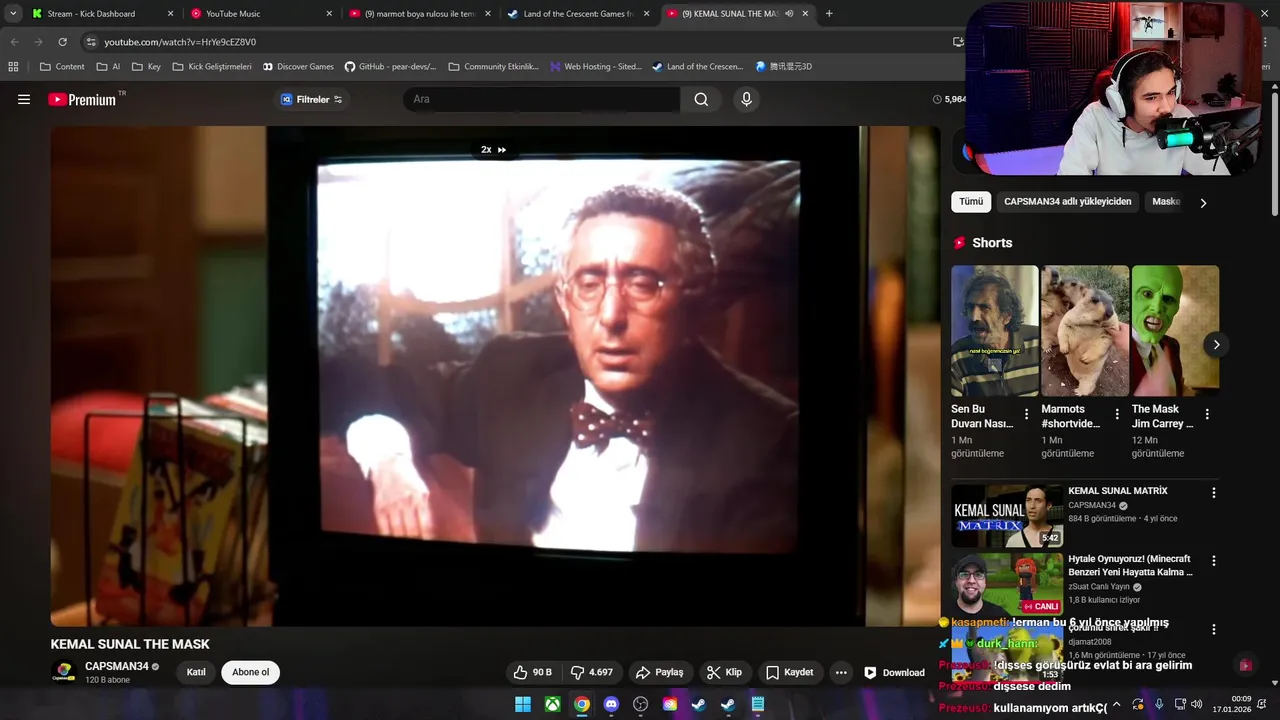1280x720 pixels.
Task: Open KEMAL SUNAL MATRİX video thumbnail
Action: [x=1006, y=516]
